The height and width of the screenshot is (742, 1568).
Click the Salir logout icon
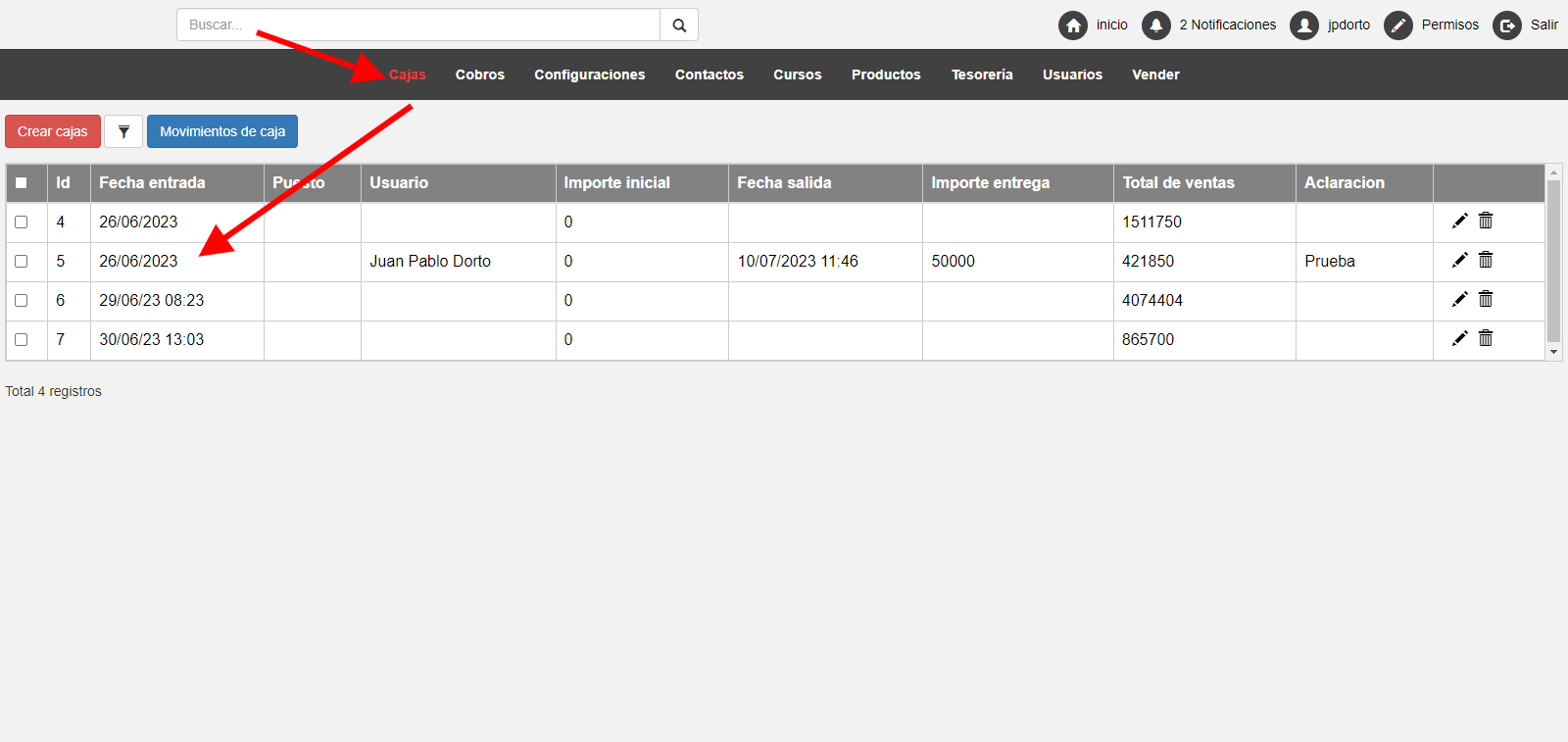(x=1507, y=25)
